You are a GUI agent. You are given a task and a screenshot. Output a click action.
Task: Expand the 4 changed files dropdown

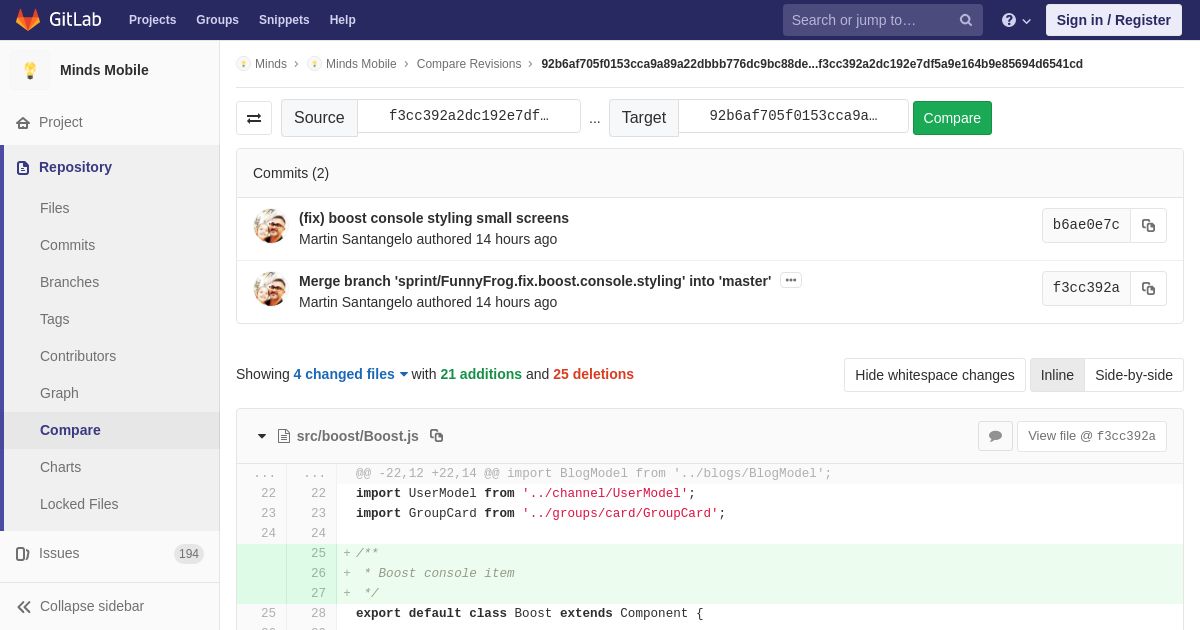[351, 374]
